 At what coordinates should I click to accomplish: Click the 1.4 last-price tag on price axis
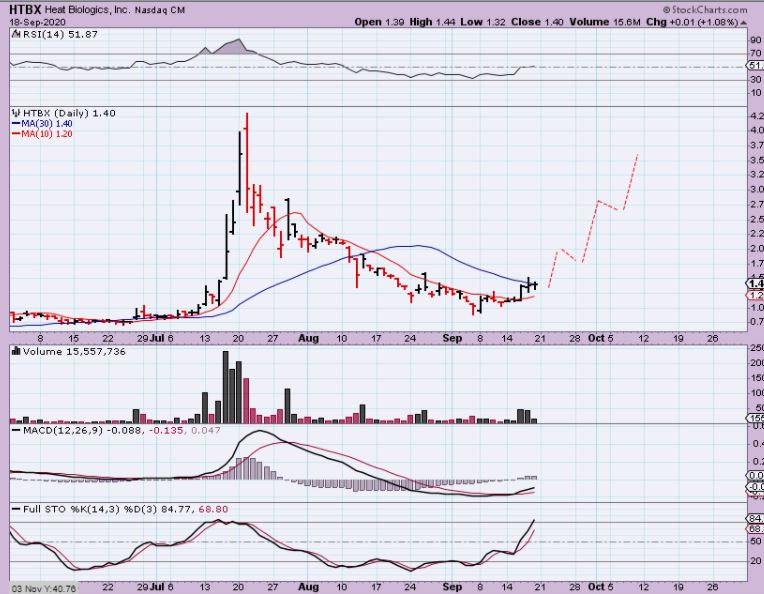[755, 284]
